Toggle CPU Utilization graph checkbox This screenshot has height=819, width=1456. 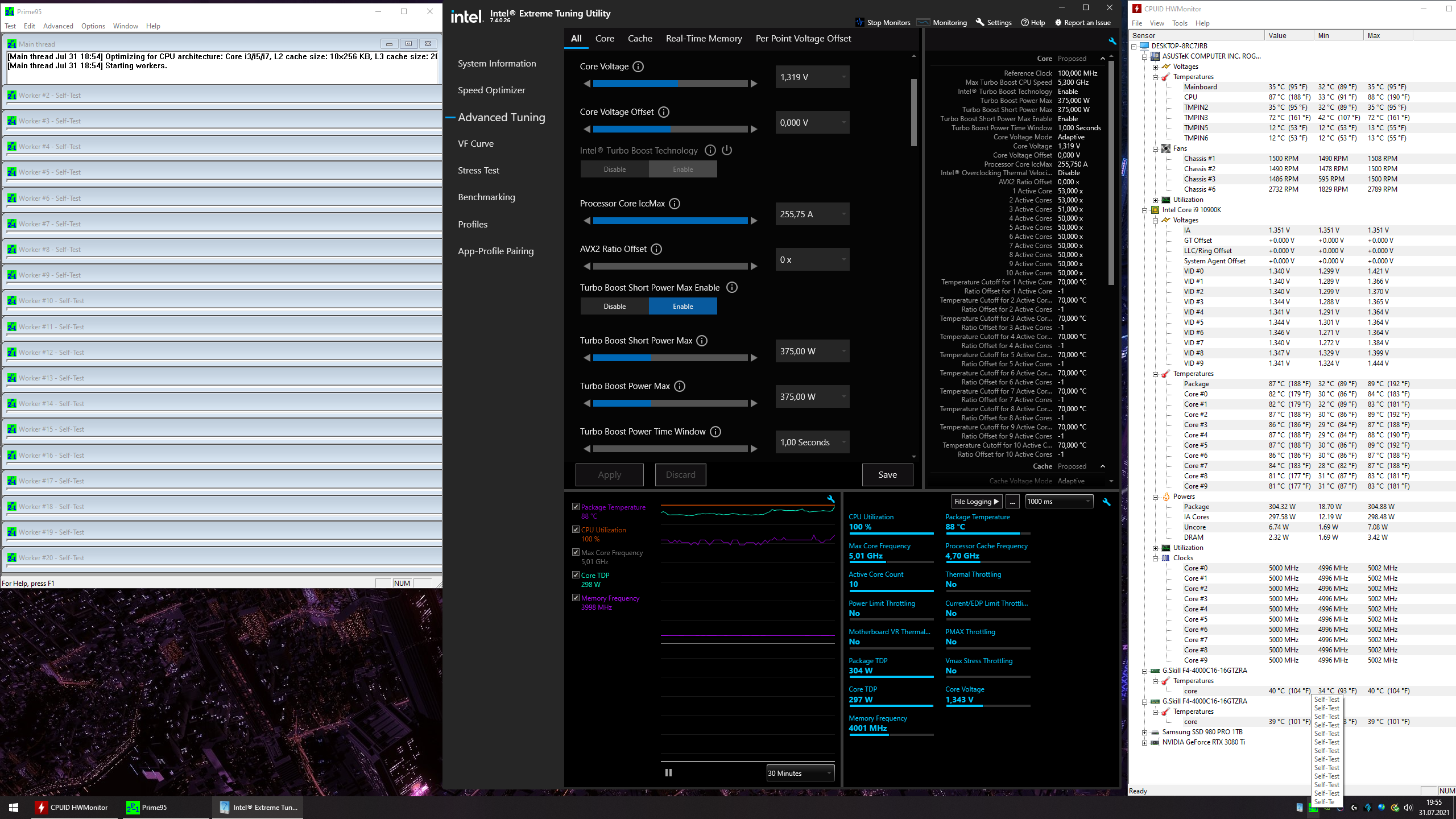point(576,529)
